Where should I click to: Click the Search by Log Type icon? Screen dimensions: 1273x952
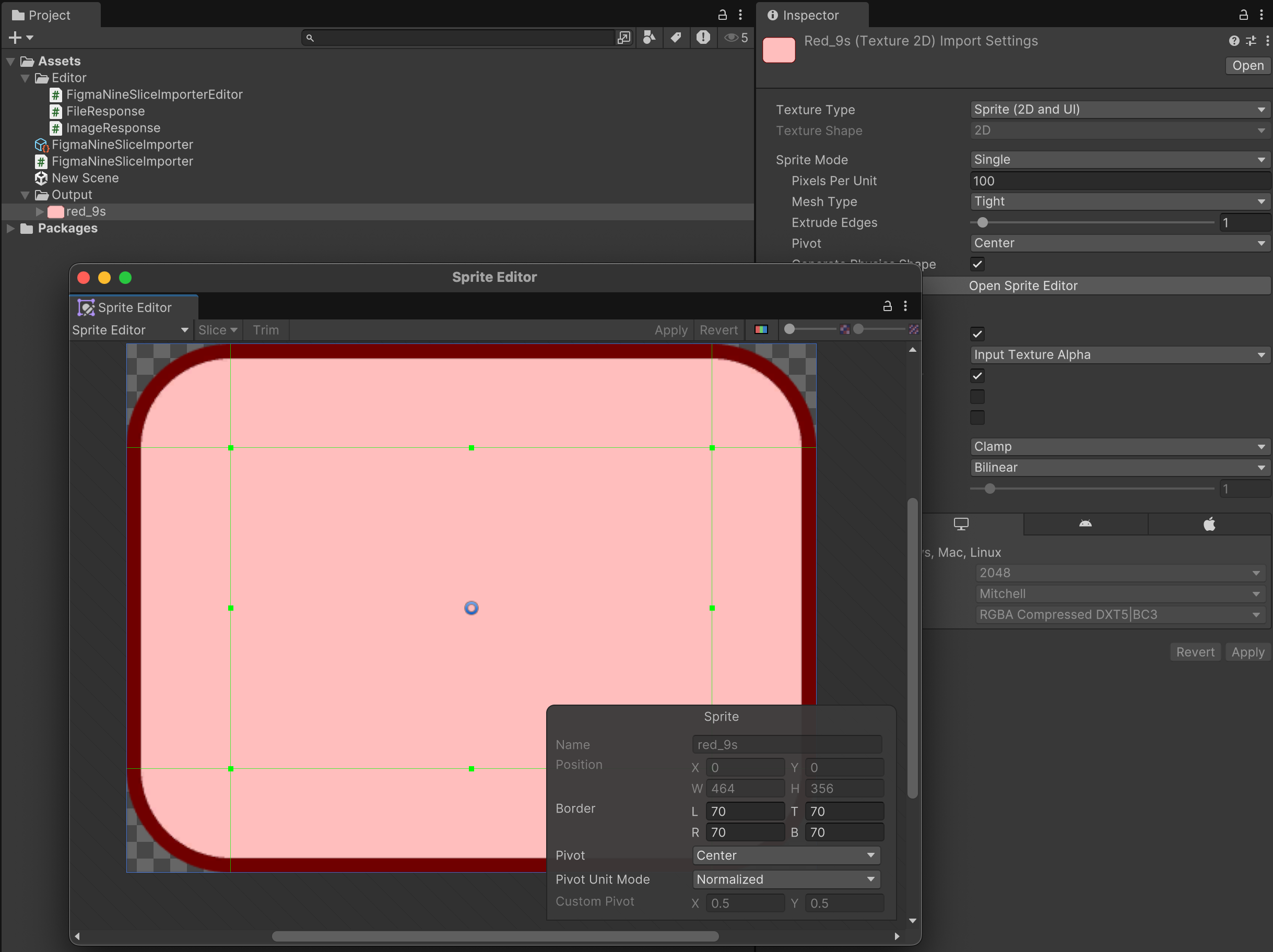[x=703, y=38]
